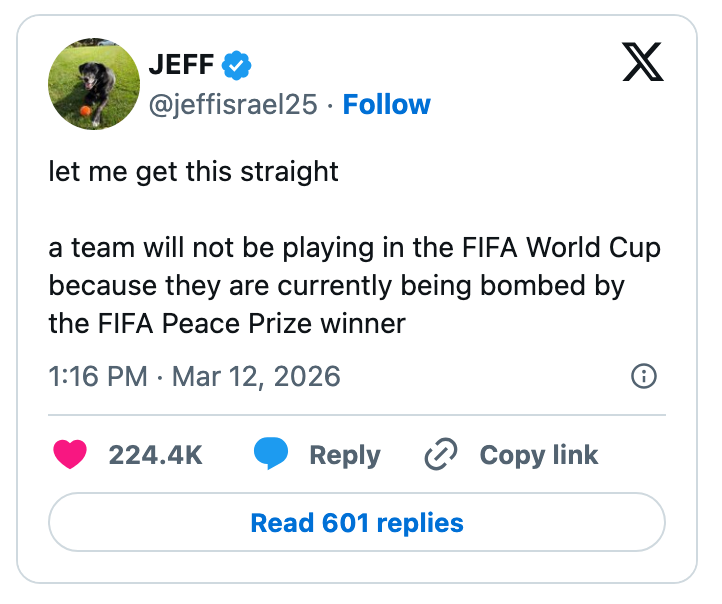
Task: Open Read 601 replies
Action: tap(357, 523)
